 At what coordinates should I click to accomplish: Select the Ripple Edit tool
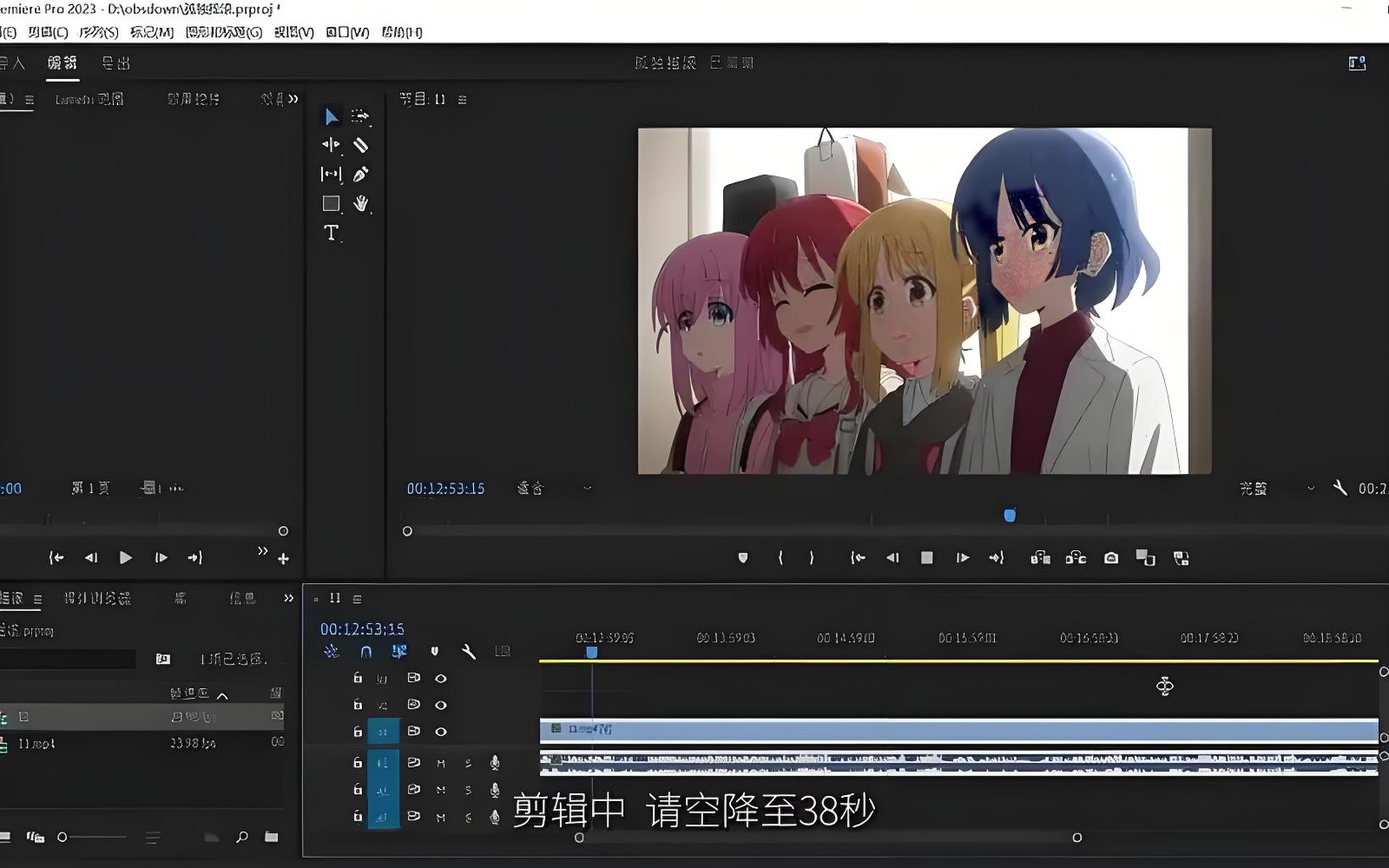point(331,145)
